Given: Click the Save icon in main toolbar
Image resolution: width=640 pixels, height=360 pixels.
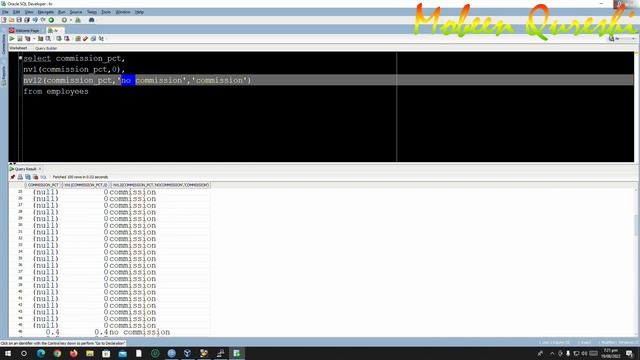Looking at the screenshot, I should pos(19,20).
